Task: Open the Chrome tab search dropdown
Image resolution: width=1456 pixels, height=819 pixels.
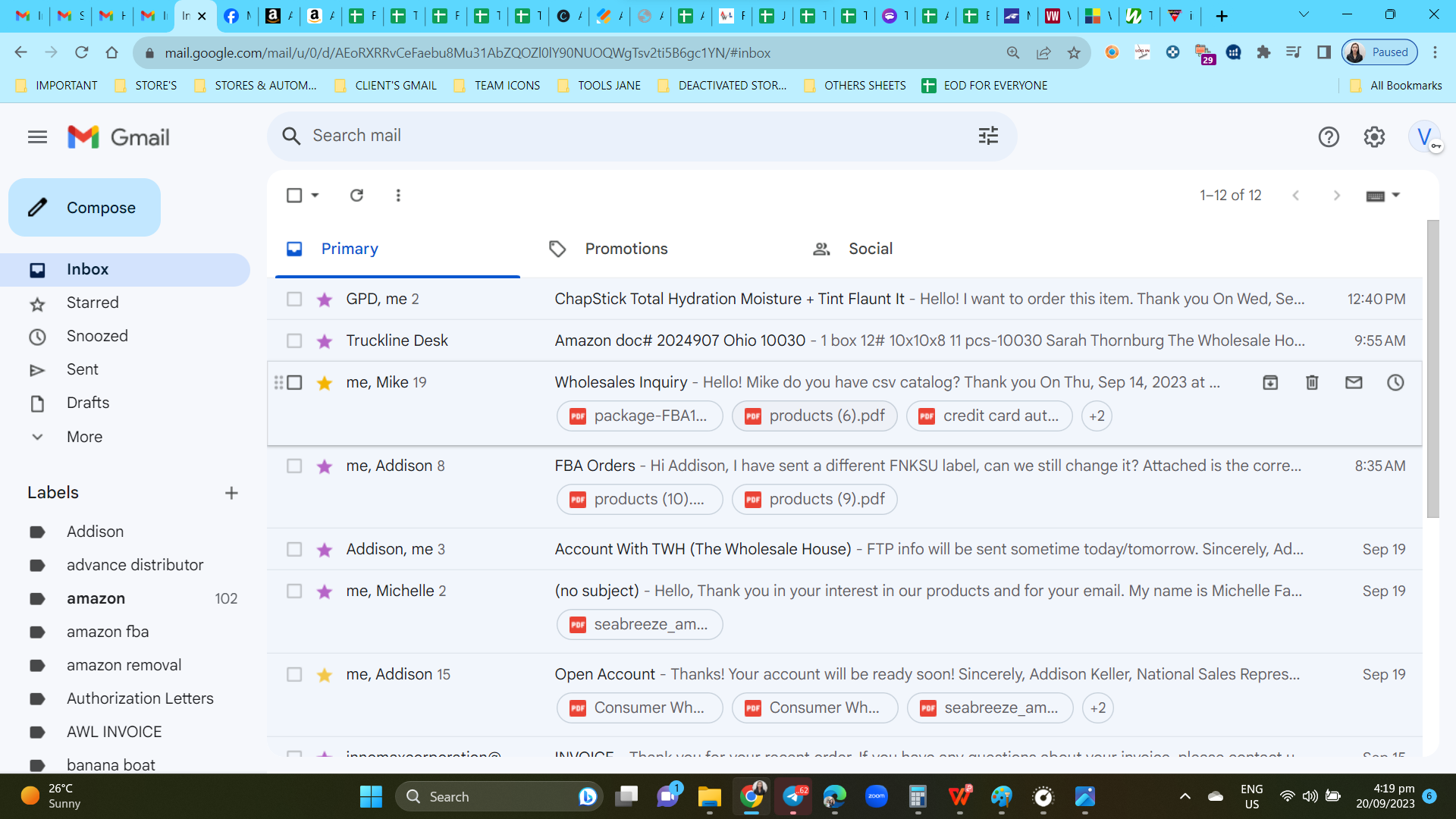Action: coord(1304,14)
